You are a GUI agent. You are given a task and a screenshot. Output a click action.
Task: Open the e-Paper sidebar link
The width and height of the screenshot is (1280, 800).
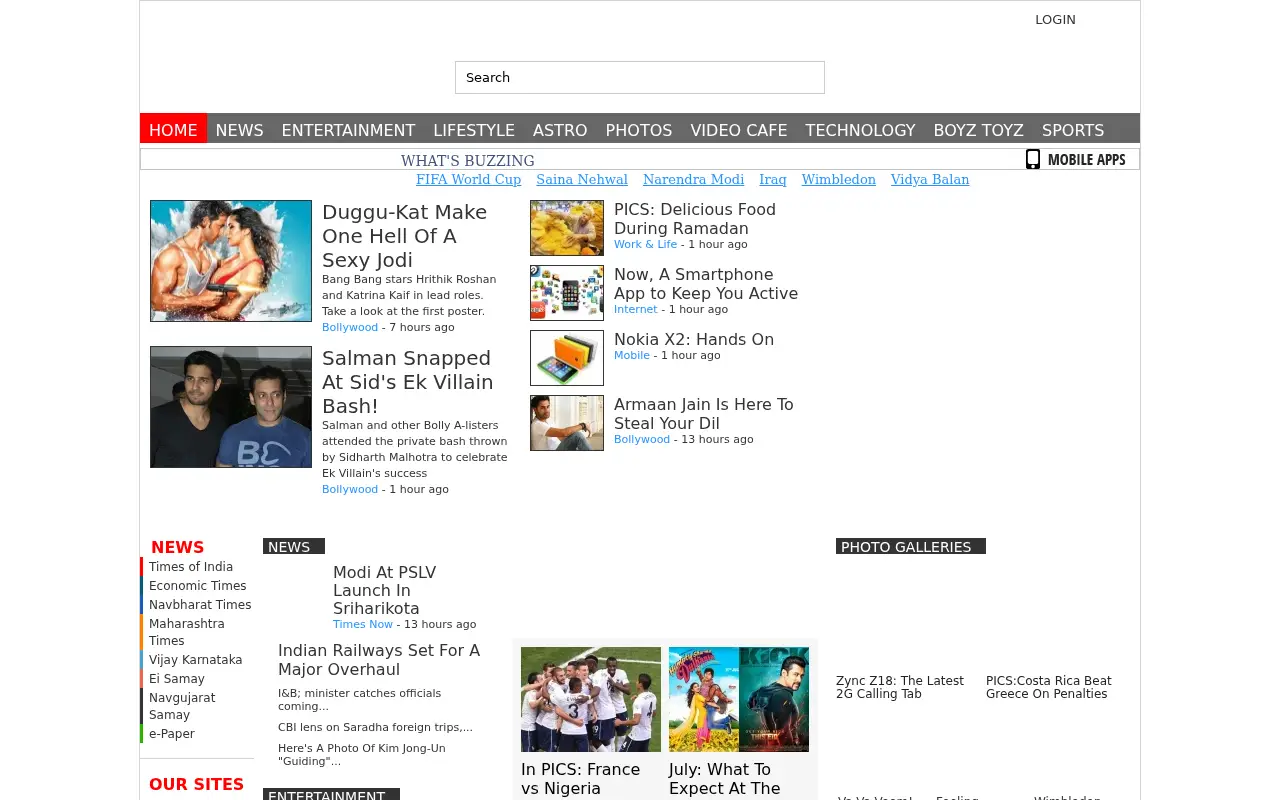point(172,734)
